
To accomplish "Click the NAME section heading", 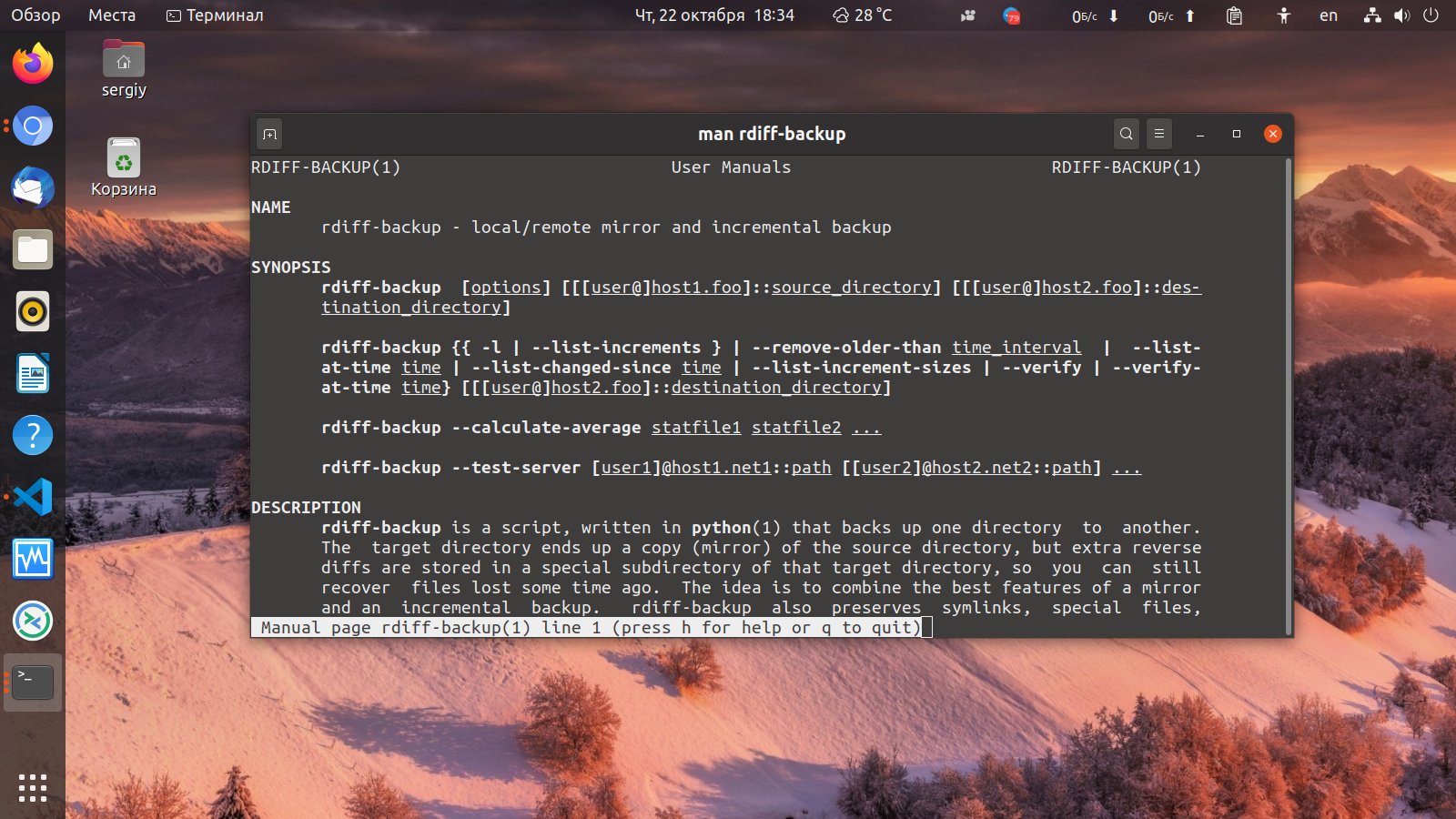I will 271,207.
